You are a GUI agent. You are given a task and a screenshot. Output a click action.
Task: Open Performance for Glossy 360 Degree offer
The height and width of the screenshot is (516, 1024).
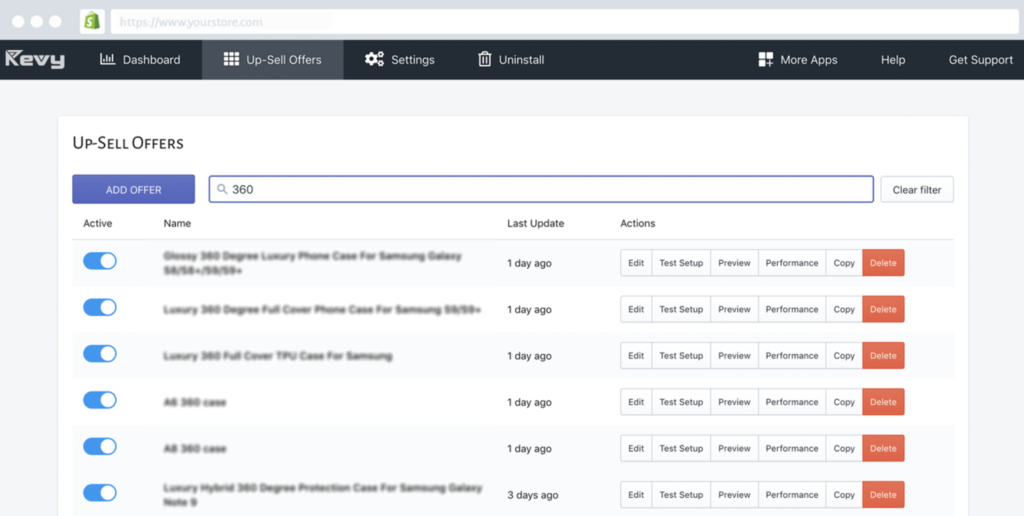[792, 263]
